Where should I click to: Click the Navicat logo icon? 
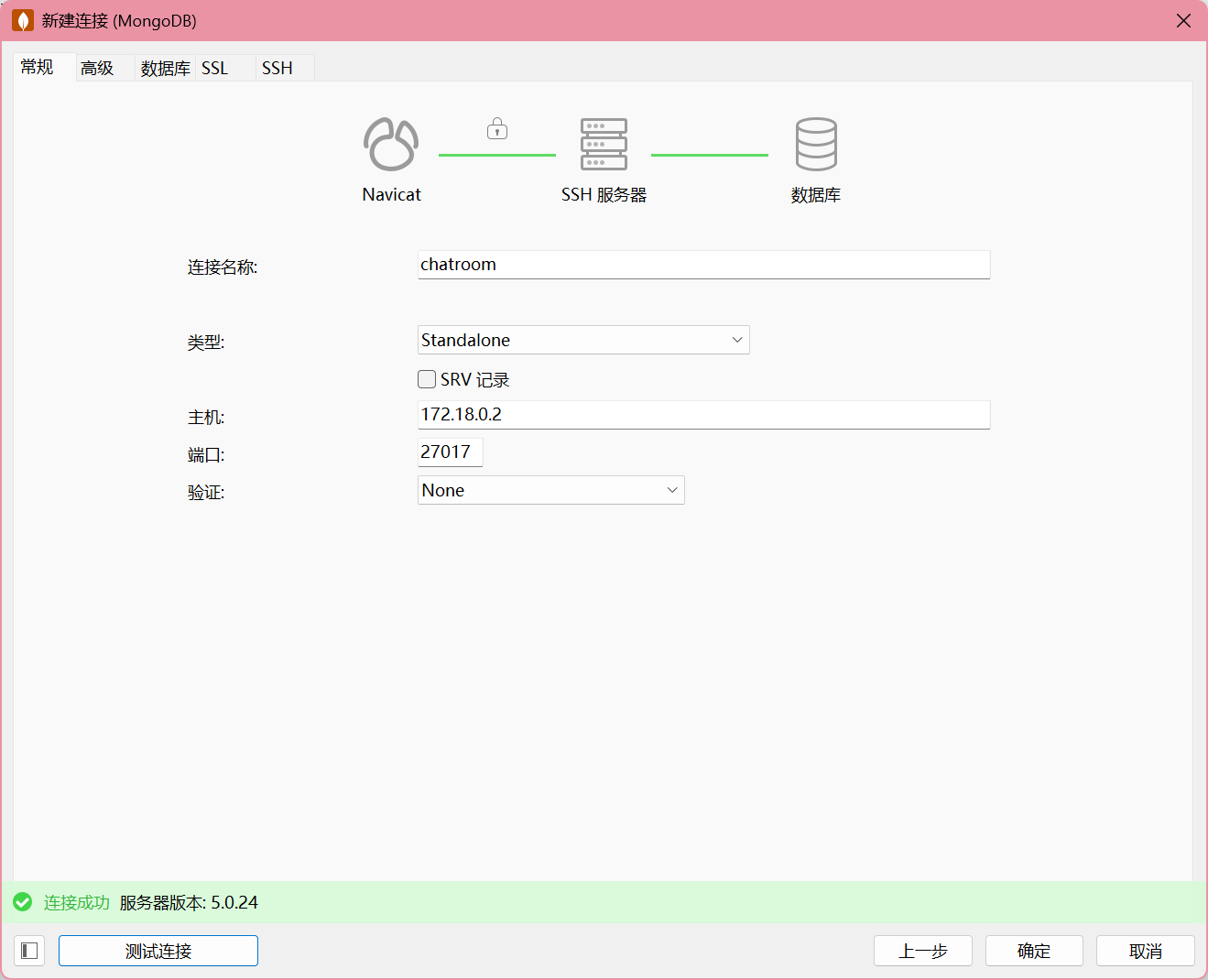click(x=391, y=144)
